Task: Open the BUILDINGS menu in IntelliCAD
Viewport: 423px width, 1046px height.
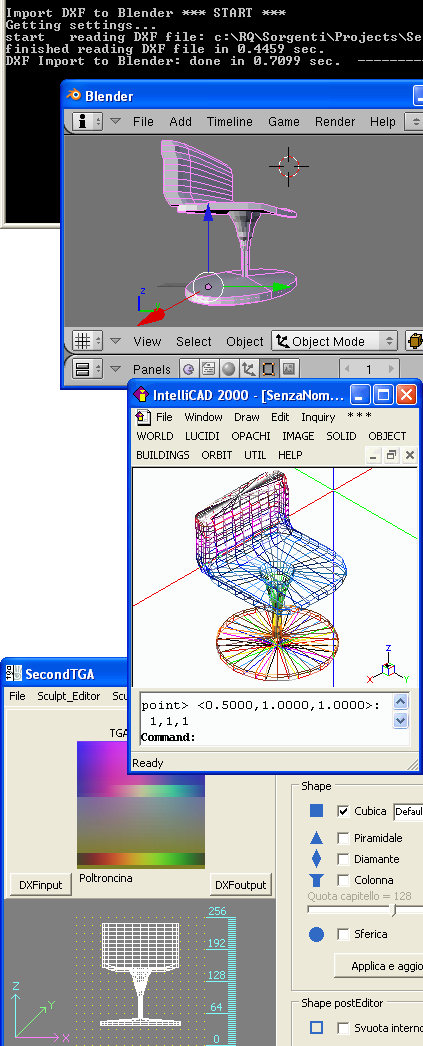Action: pyautogui.click(x=163, y=455)
